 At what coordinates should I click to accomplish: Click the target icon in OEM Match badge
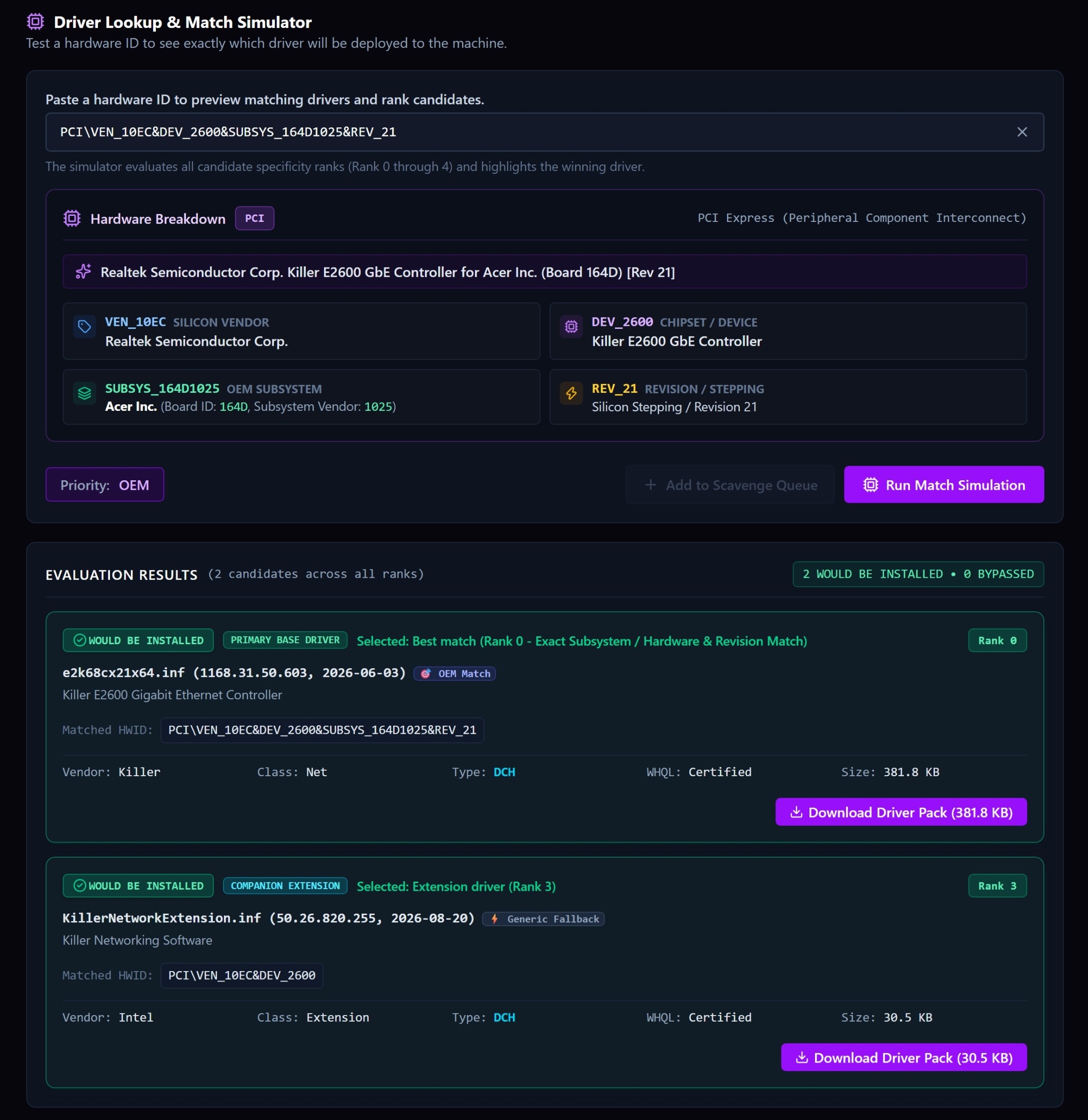426,674
